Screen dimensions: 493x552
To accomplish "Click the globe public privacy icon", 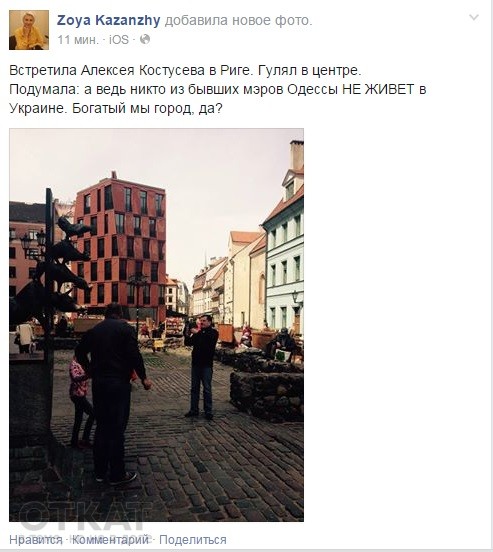I will [x=145, y=39].
